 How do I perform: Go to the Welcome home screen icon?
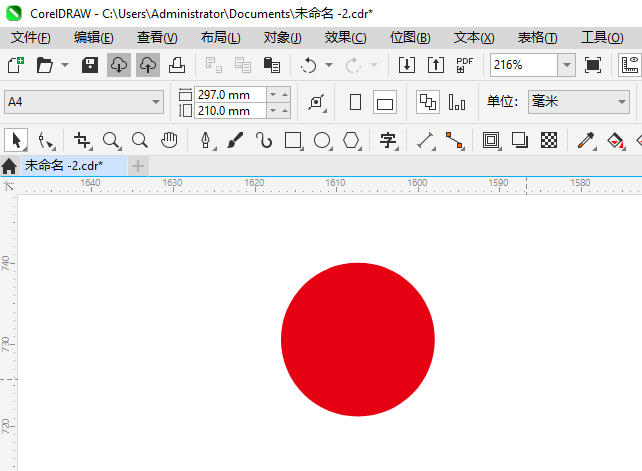click(9, 166)
